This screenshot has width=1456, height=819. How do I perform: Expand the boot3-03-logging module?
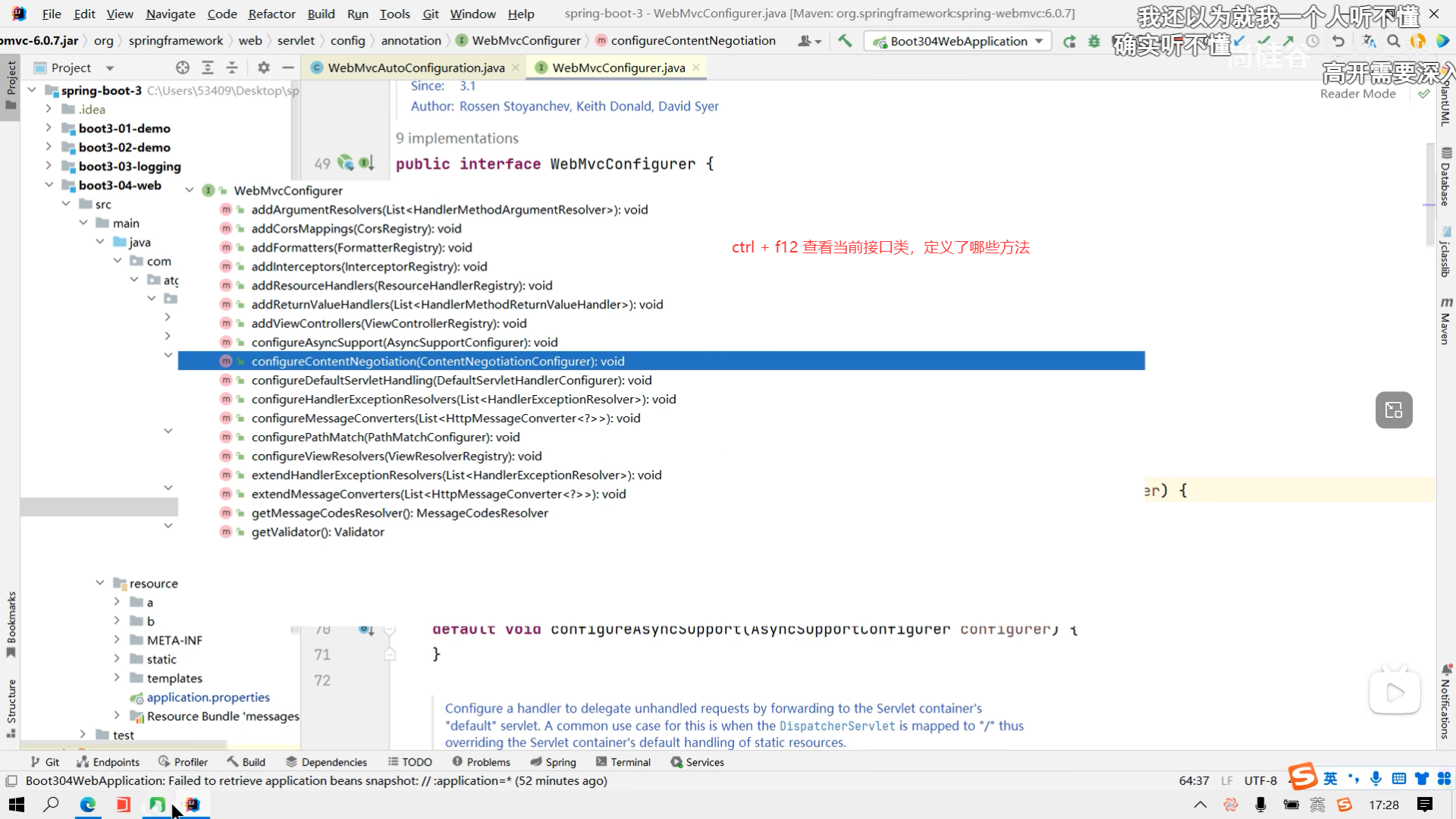pos(49,166)
